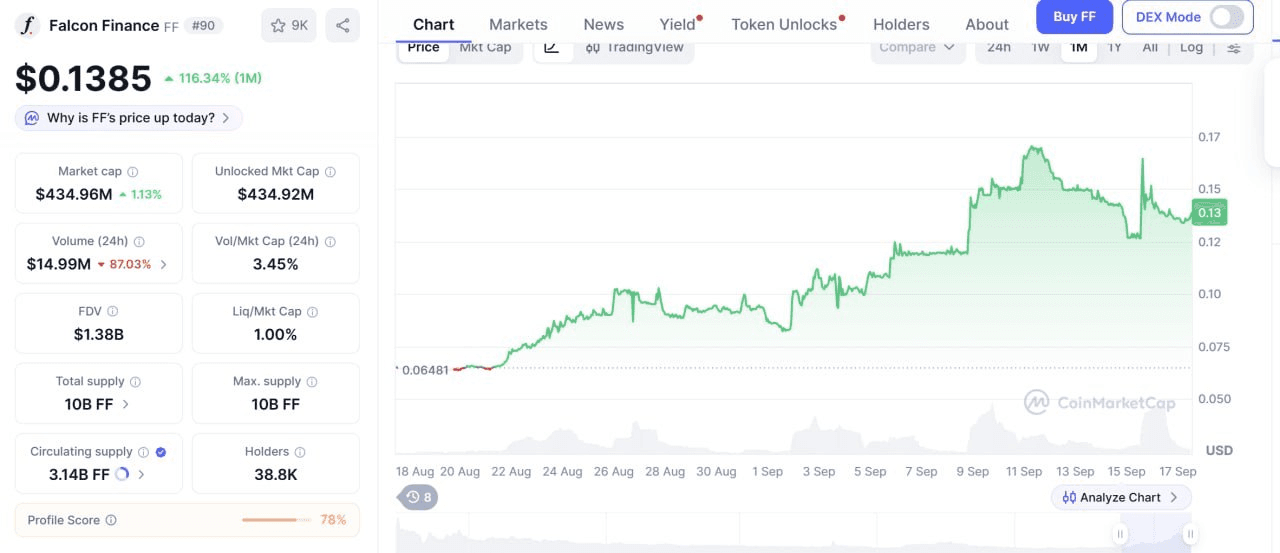The image size is (1280, 553).
Task: Open info icon next to Total supply
Action: point(136,382)
